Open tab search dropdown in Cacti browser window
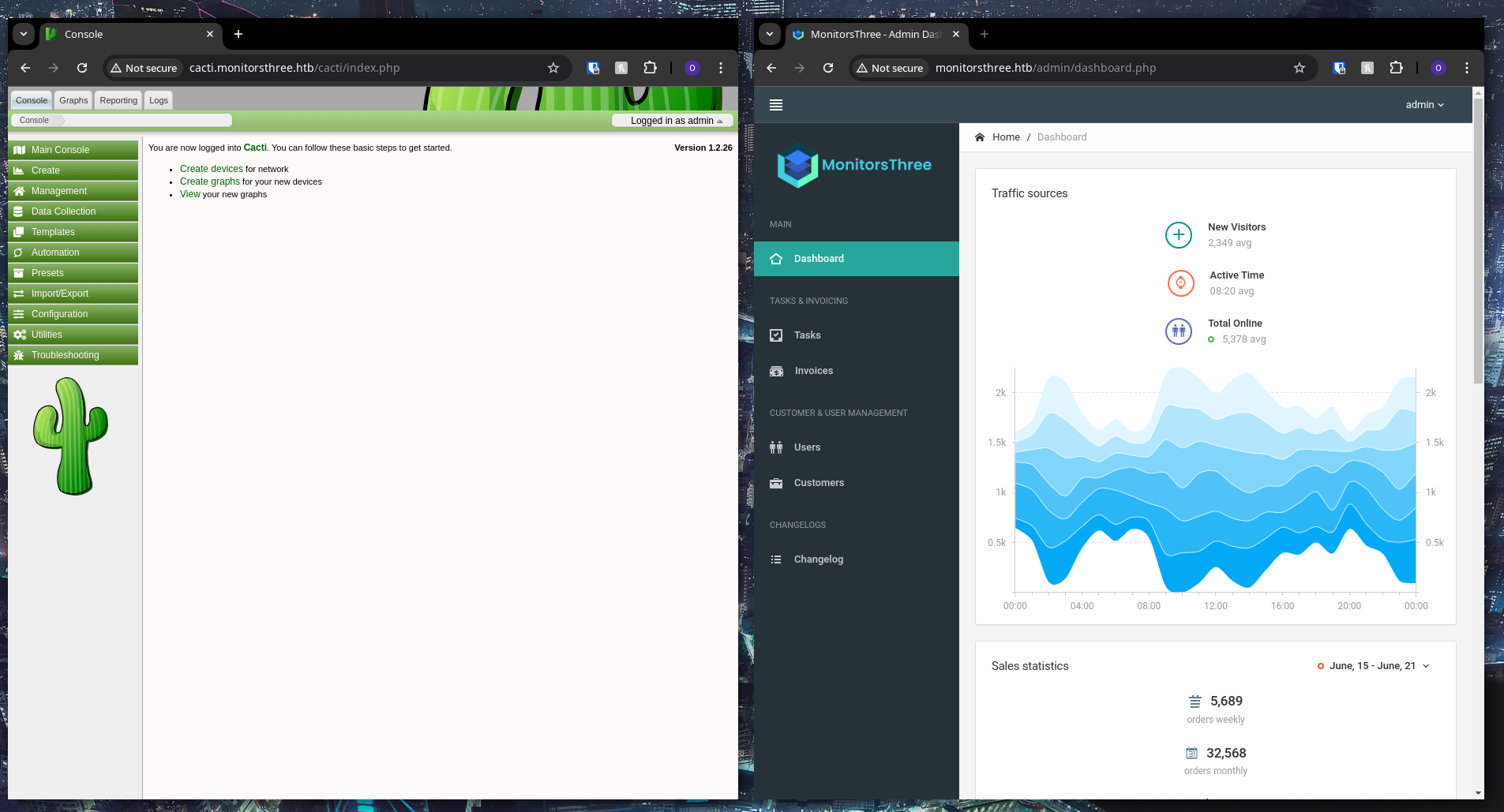Viewport: 1504px width, 812px height. (x=24, y=34)
